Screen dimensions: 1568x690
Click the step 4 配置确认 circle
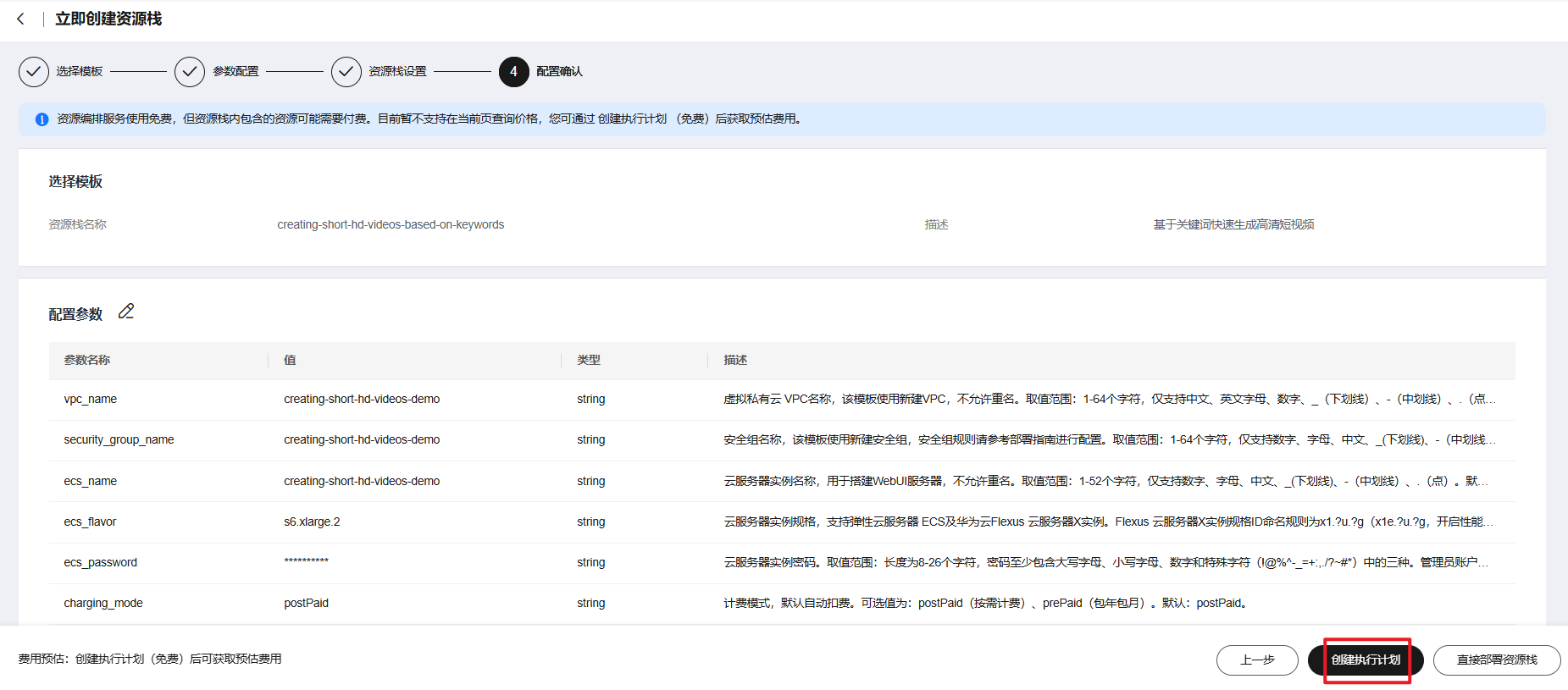514,72
